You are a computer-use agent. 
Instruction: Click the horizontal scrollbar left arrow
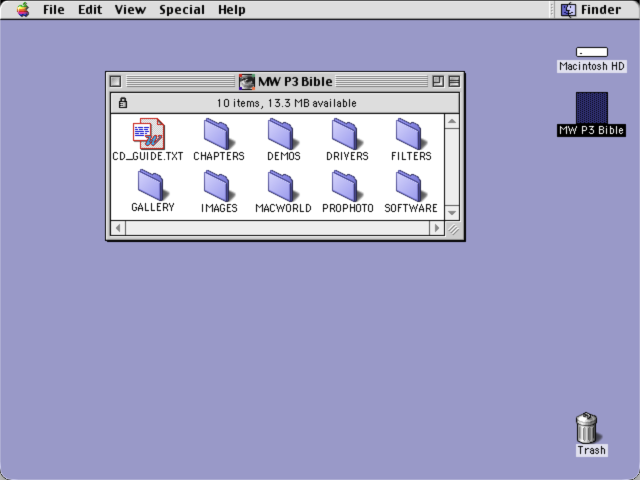(x=118, y=228)
